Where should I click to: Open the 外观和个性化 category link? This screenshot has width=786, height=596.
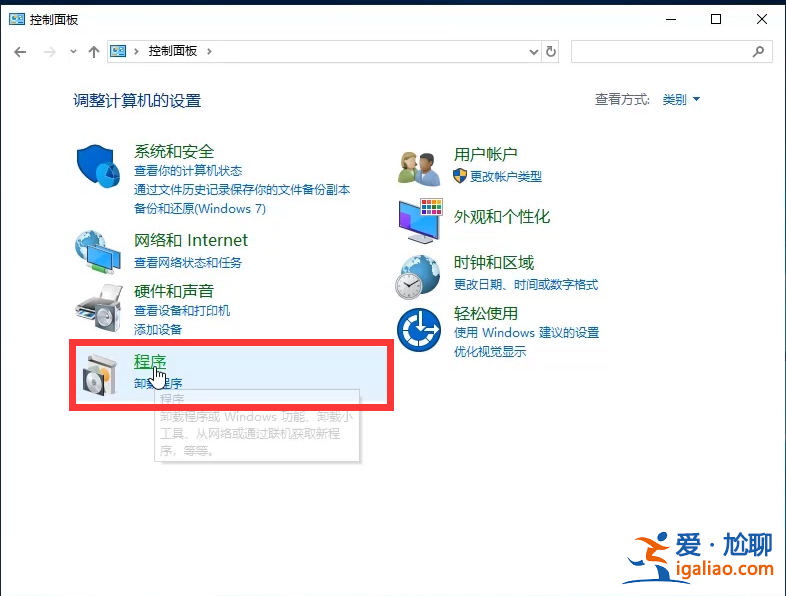tap(501, 216)
